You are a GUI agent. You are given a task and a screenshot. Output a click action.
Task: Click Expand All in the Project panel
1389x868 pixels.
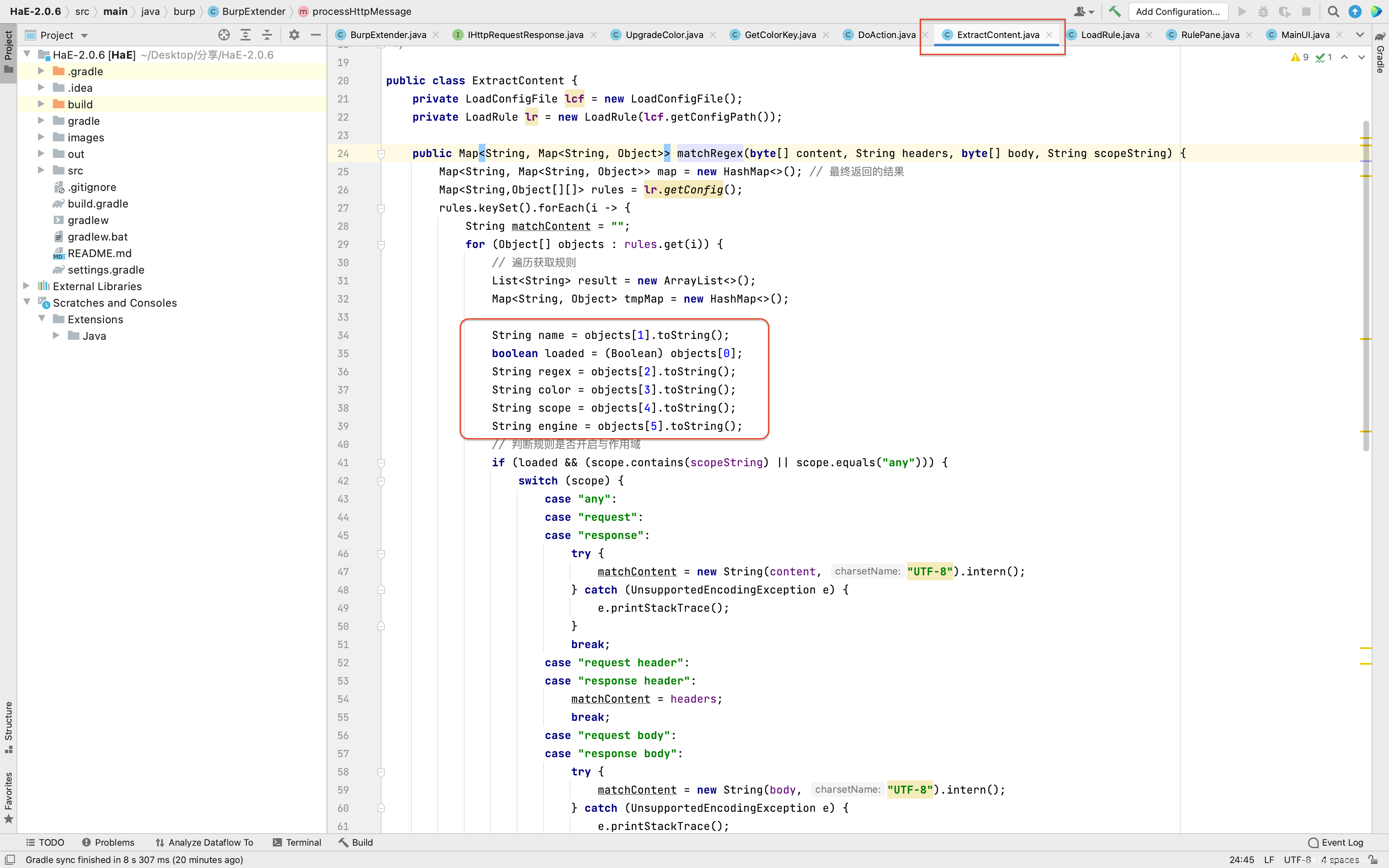(246, 35)
